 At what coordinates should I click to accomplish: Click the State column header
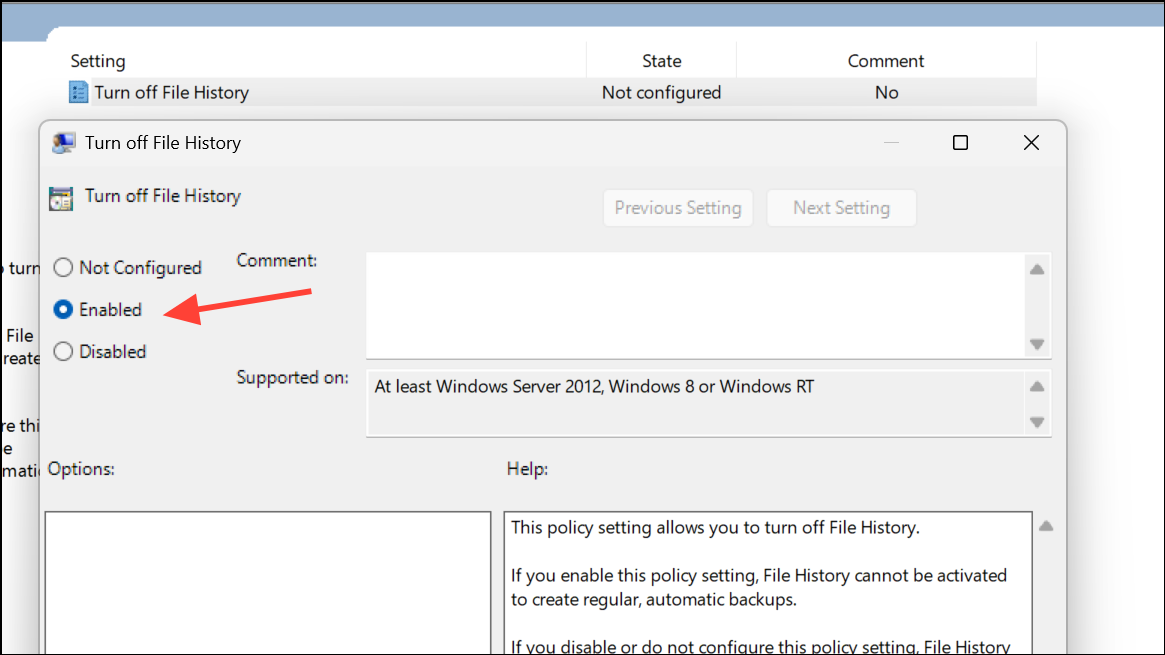[661, 60]
